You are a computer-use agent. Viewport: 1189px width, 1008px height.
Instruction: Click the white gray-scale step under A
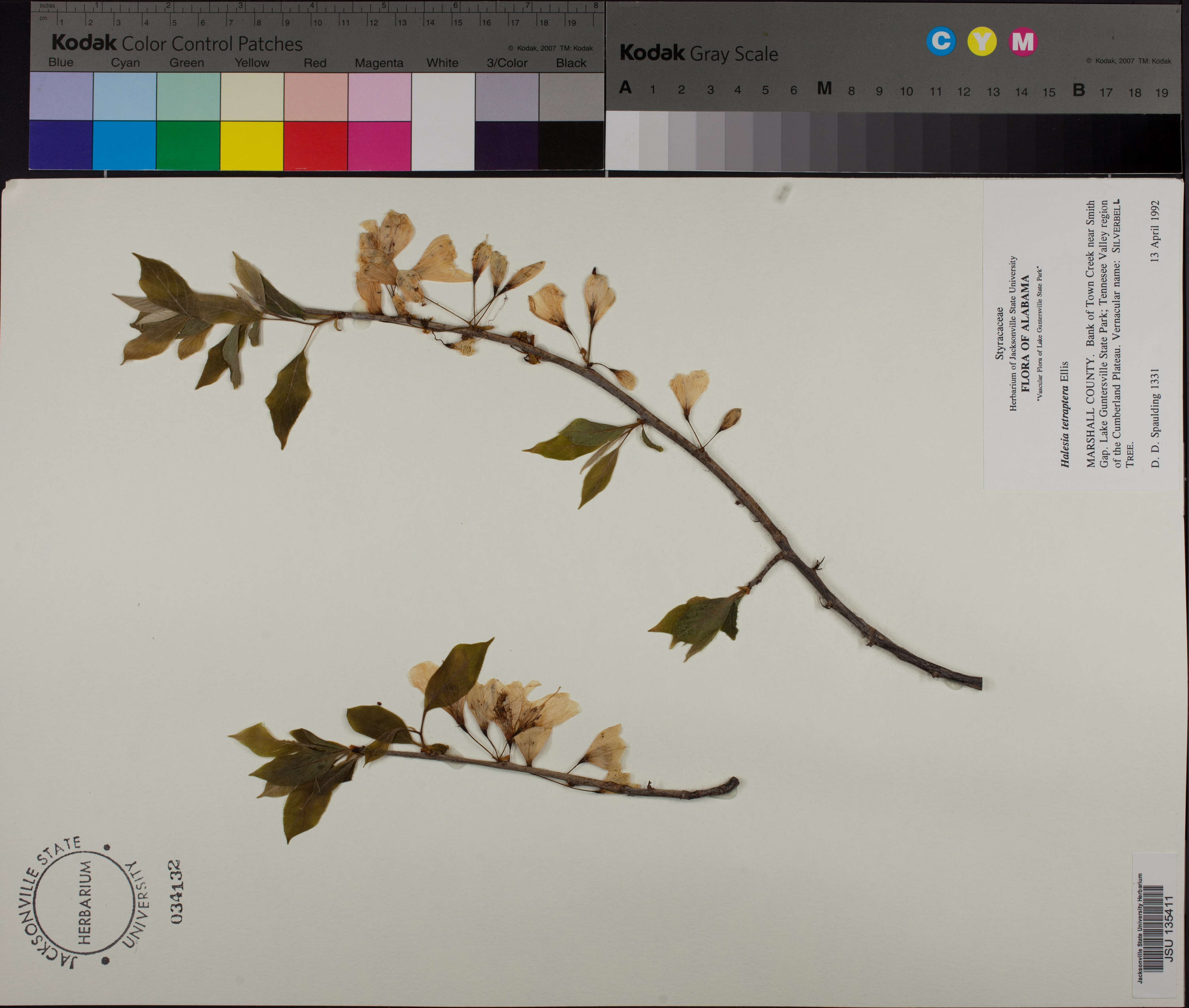(x=623, y=141)
